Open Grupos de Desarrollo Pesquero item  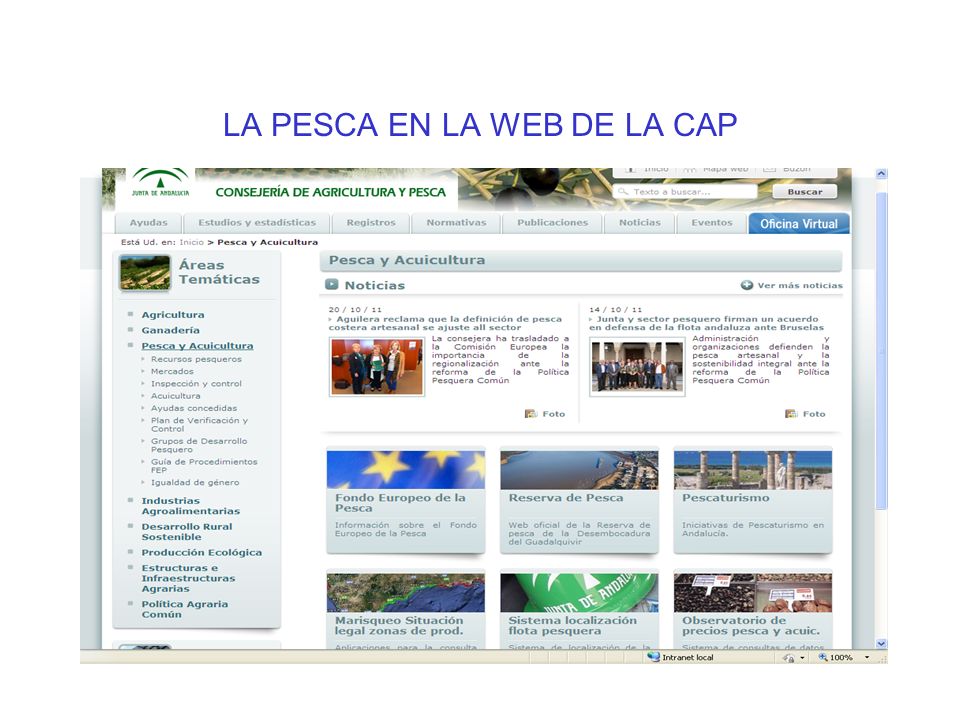(x=199, y=445)
